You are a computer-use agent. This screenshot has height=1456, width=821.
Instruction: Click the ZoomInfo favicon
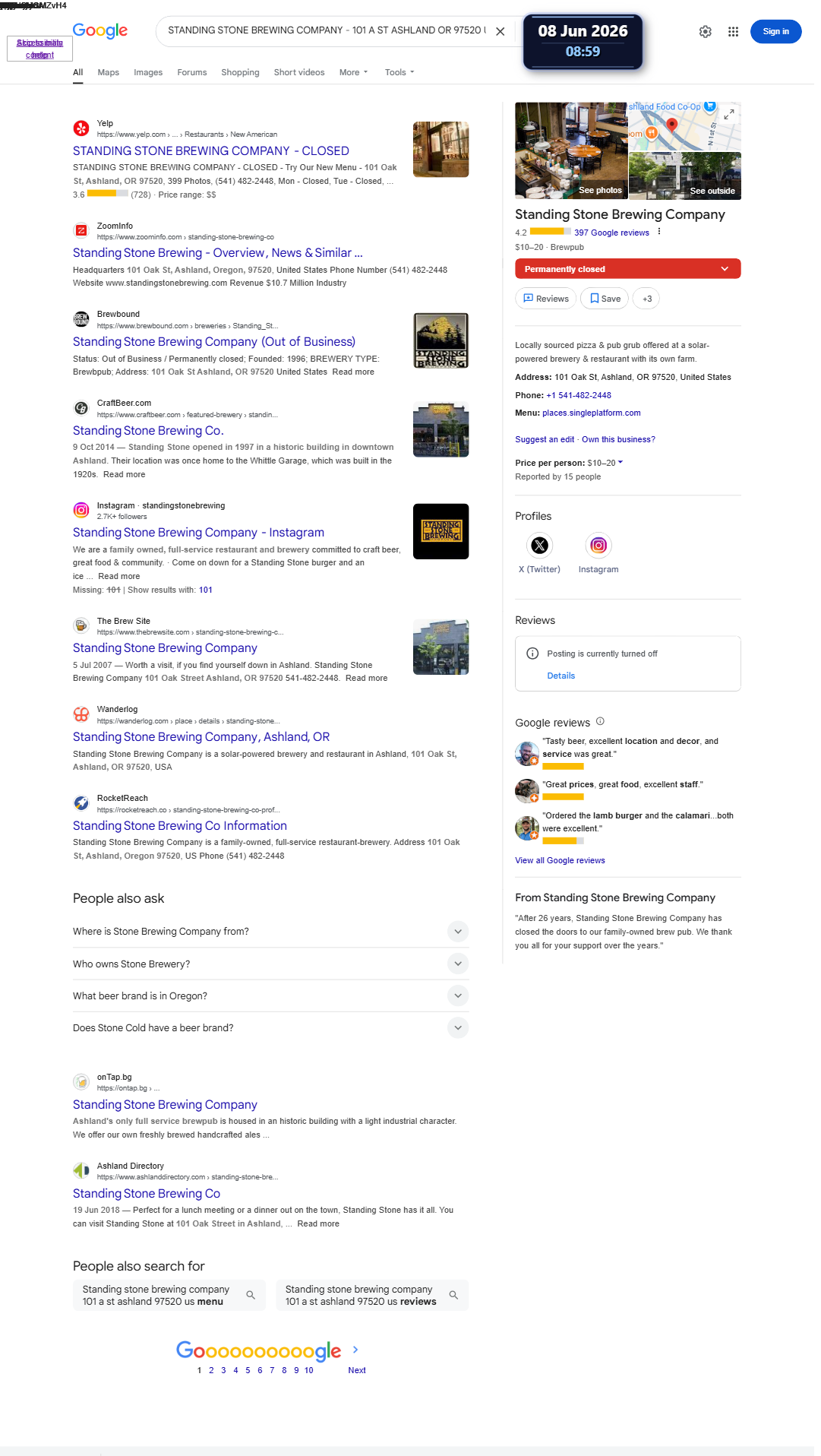pos(81,230)
